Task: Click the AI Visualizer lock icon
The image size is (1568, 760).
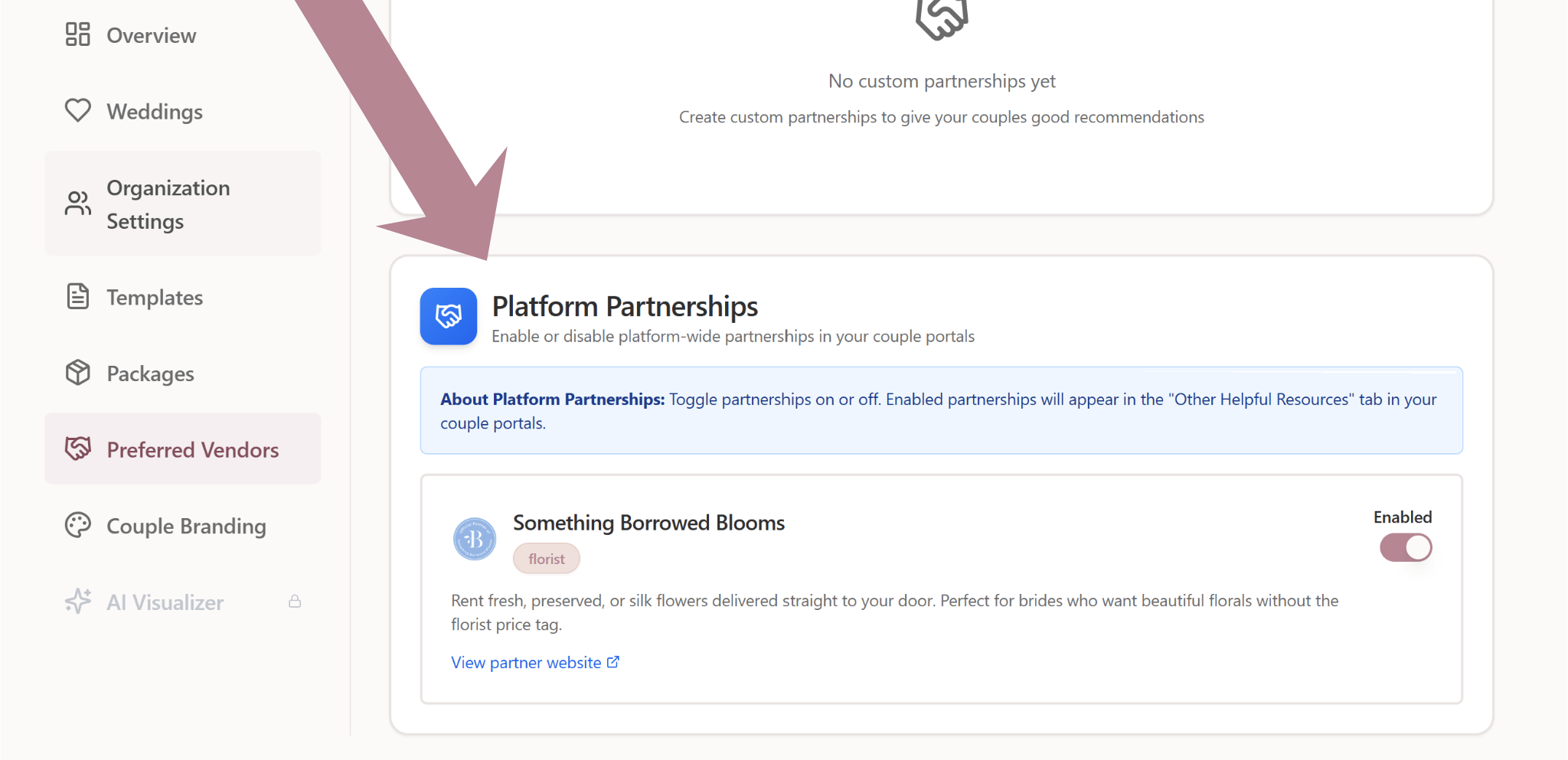Action: [x=295, y=602]
